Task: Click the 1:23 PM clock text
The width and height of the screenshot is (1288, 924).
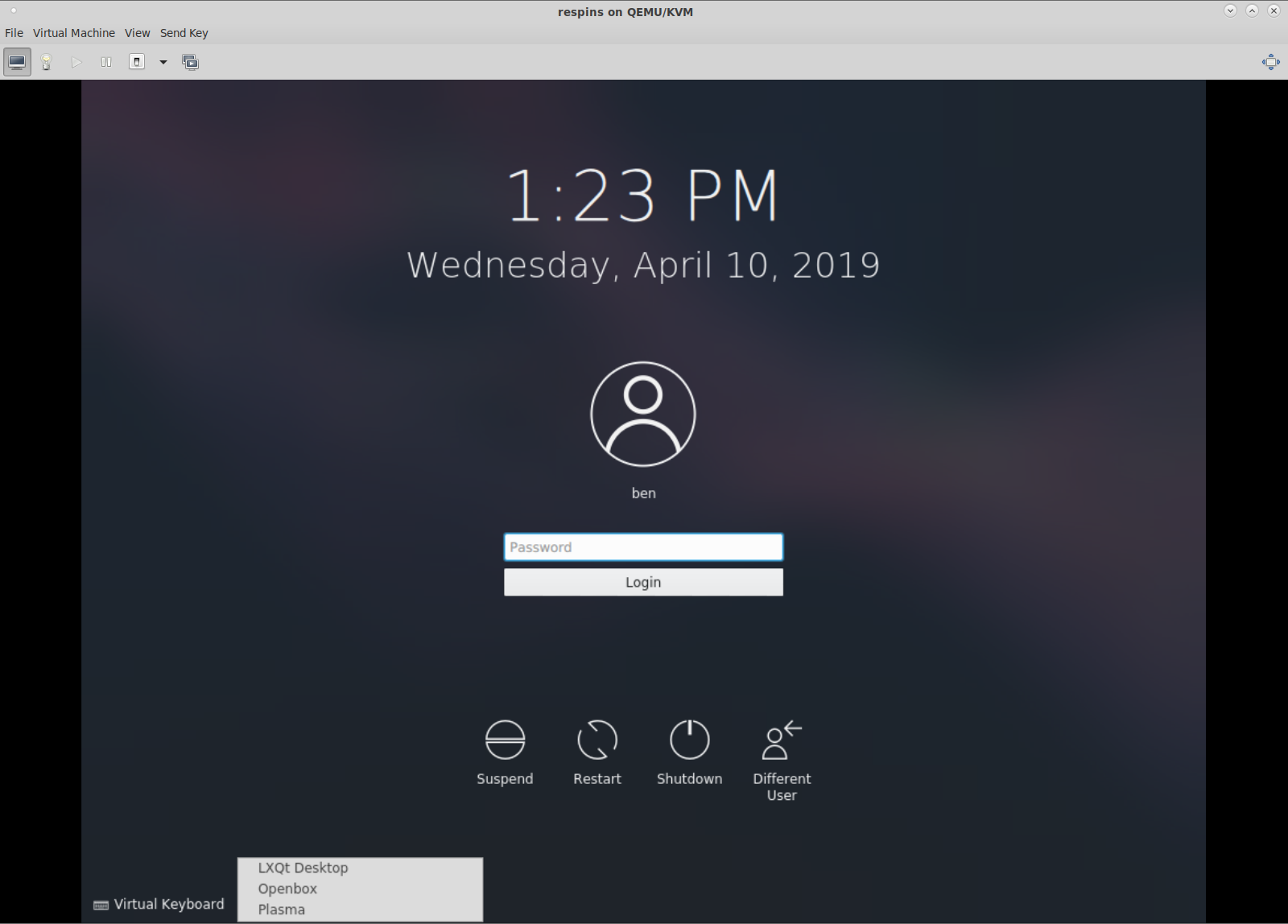Action: tap(643, 196)
